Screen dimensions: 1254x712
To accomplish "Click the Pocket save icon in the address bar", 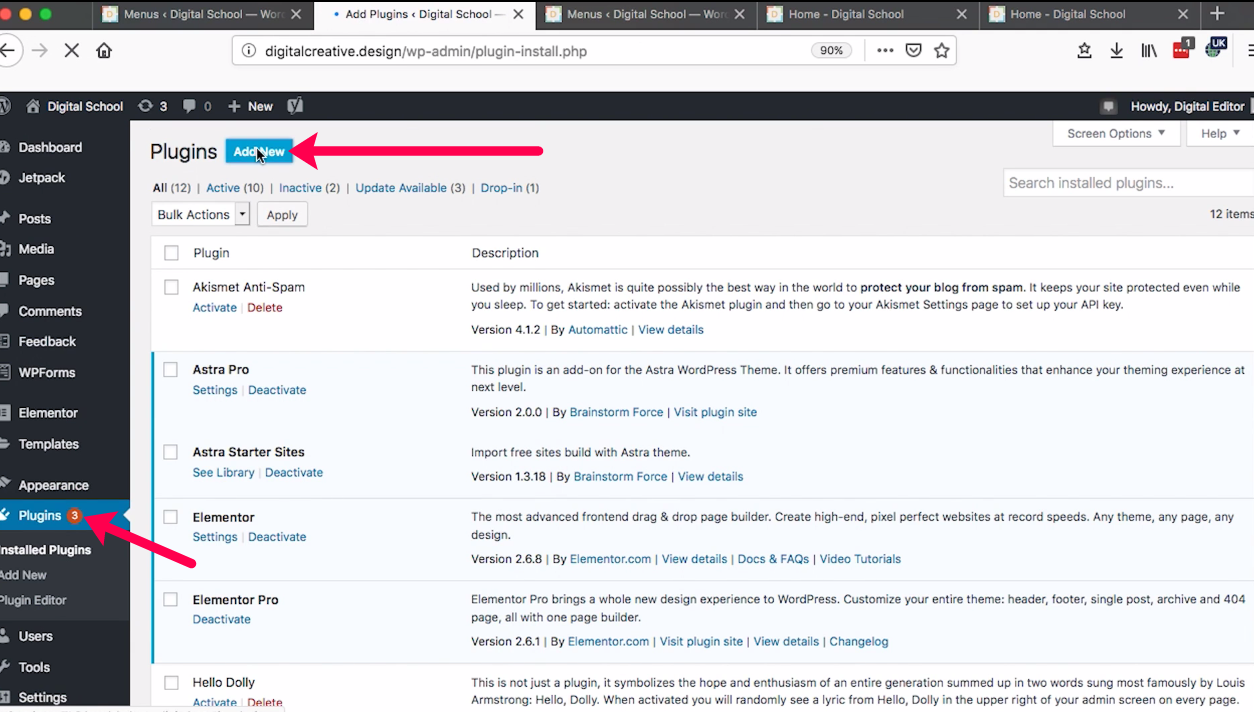I will 913,50.
